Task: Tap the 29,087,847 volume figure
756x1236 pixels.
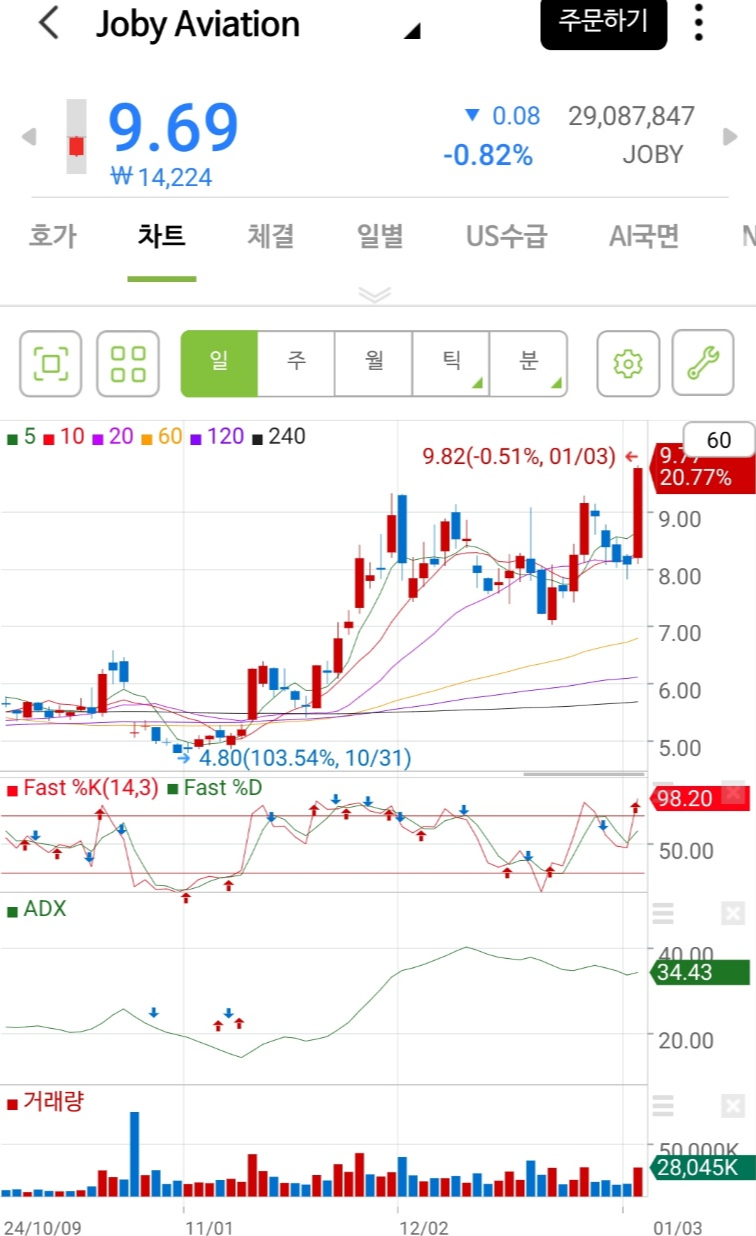Action: [632, 116]
